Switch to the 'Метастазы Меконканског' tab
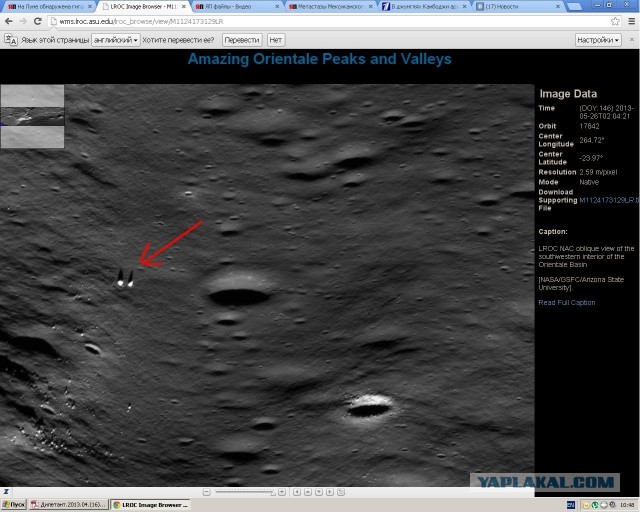This screenshot has height=512, width=640. click(x=329, y=7)
